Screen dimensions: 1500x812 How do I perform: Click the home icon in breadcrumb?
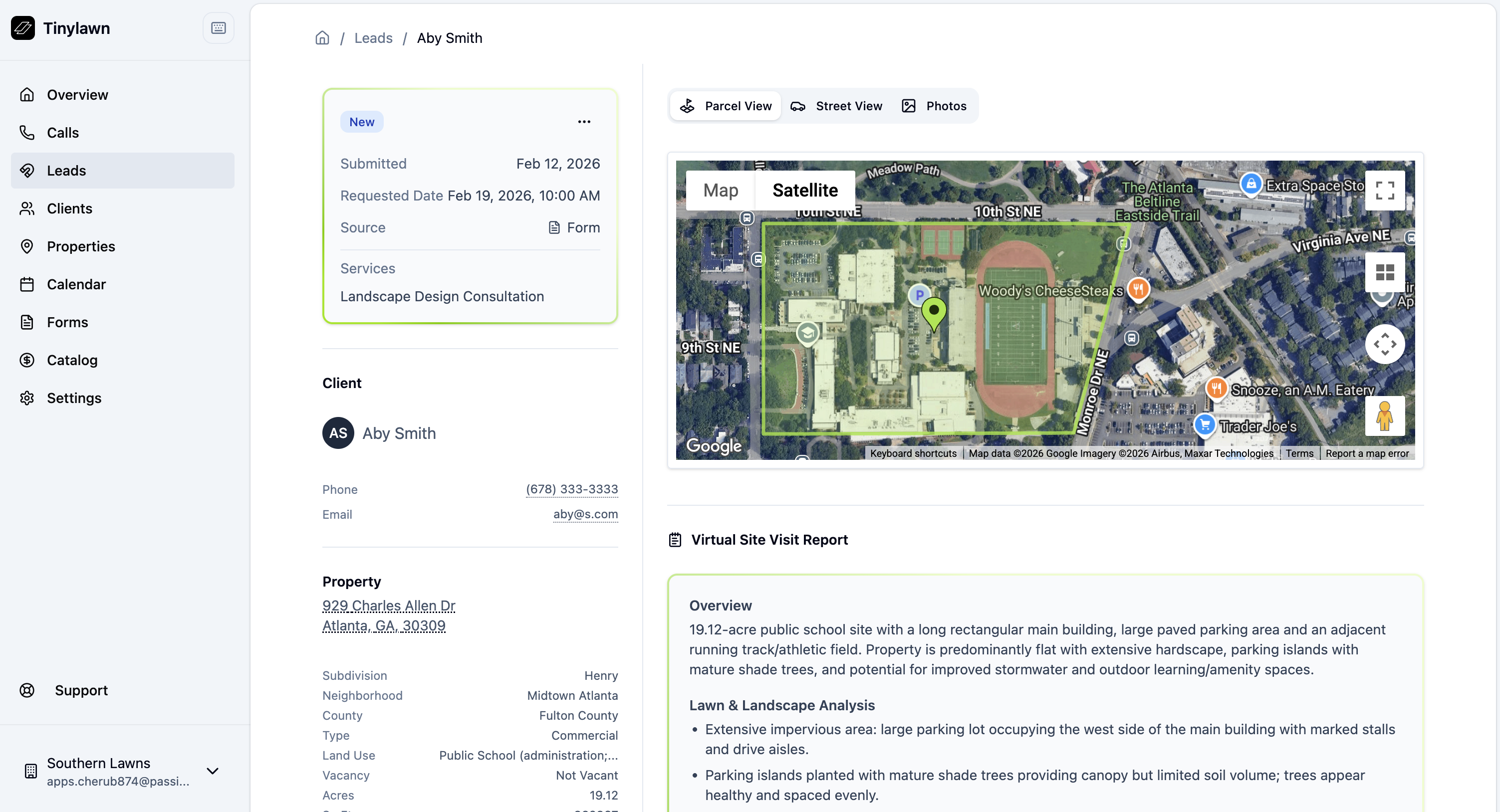click(322, 38)
